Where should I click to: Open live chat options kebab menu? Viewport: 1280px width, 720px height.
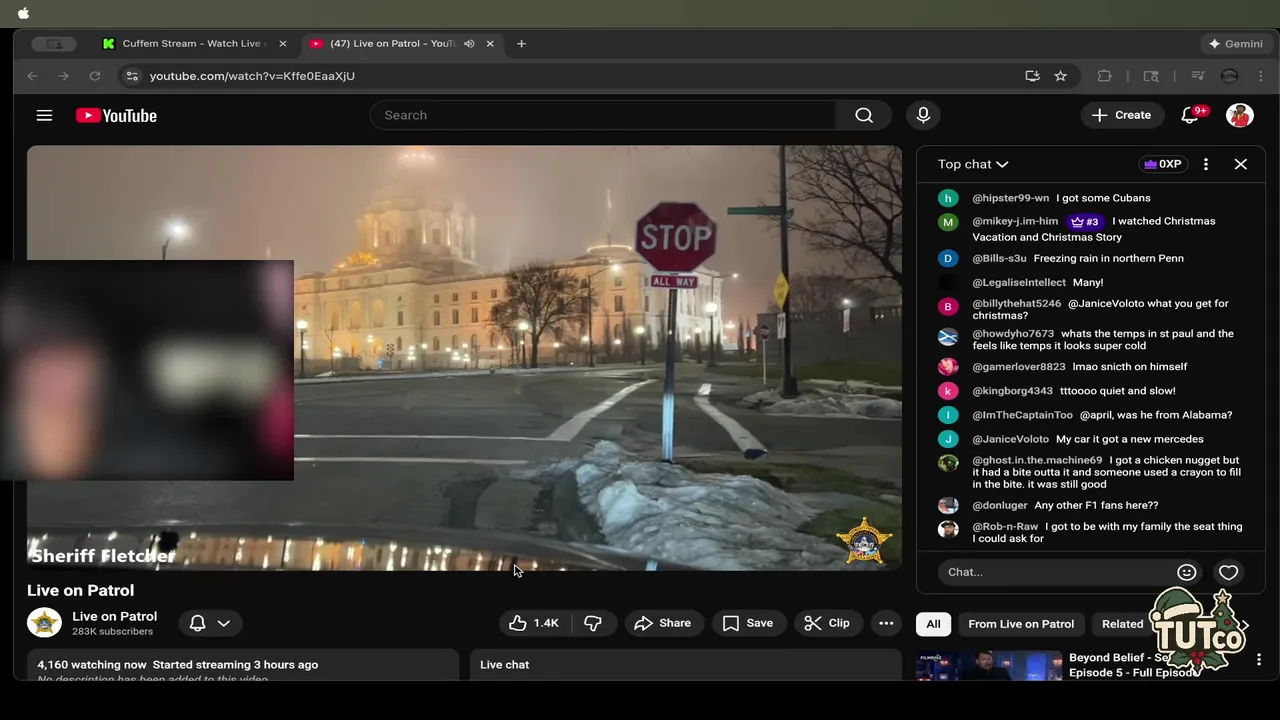1206,164
